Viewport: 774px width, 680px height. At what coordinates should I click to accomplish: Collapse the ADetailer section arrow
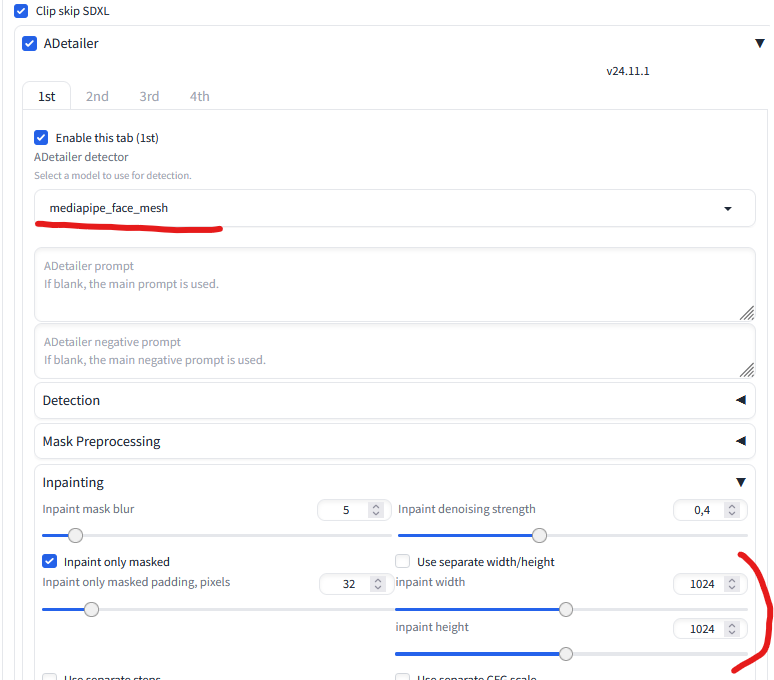point(759,44)
